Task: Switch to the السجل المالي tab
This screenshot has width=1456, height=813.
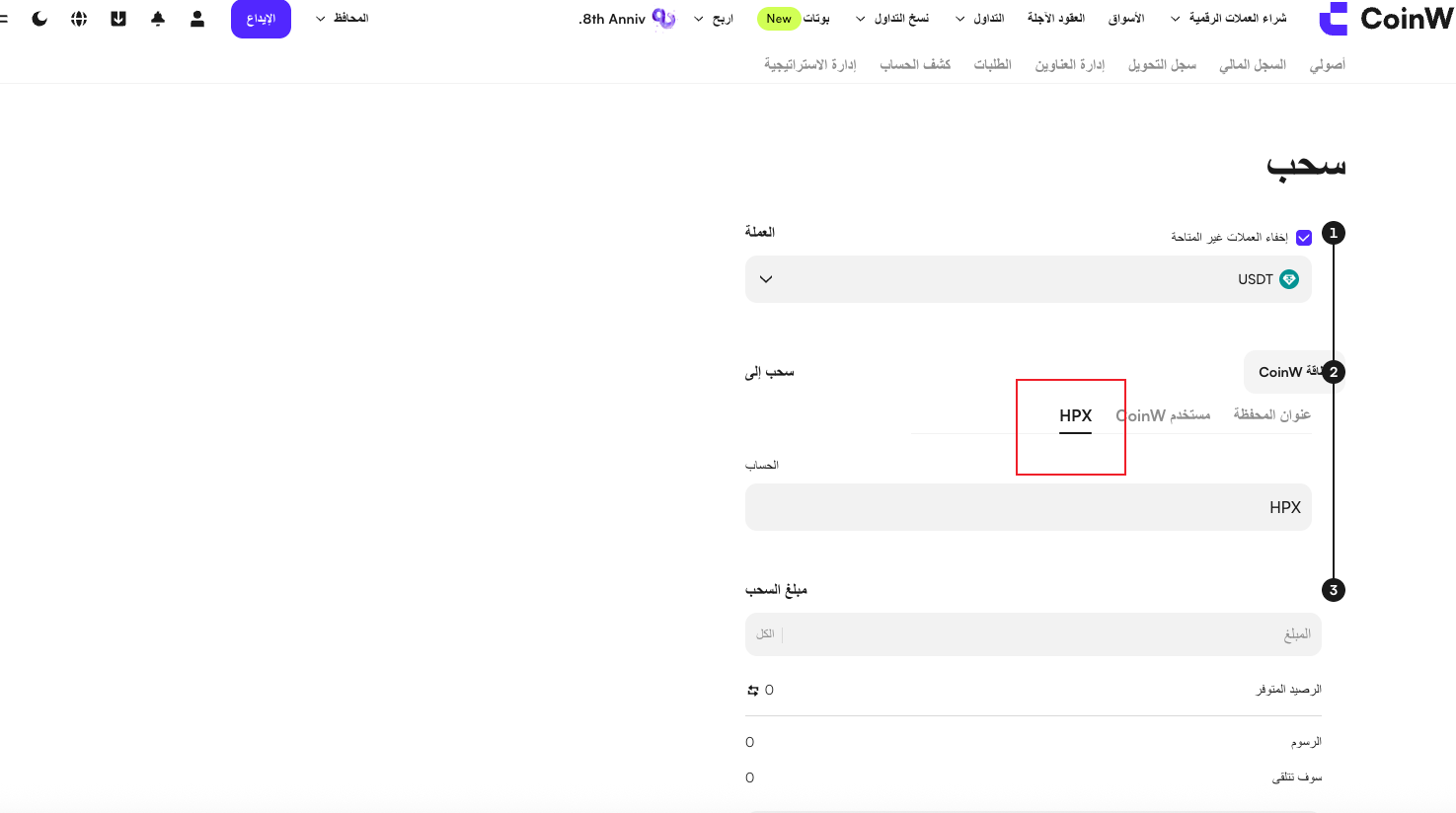Action: 1253,65
